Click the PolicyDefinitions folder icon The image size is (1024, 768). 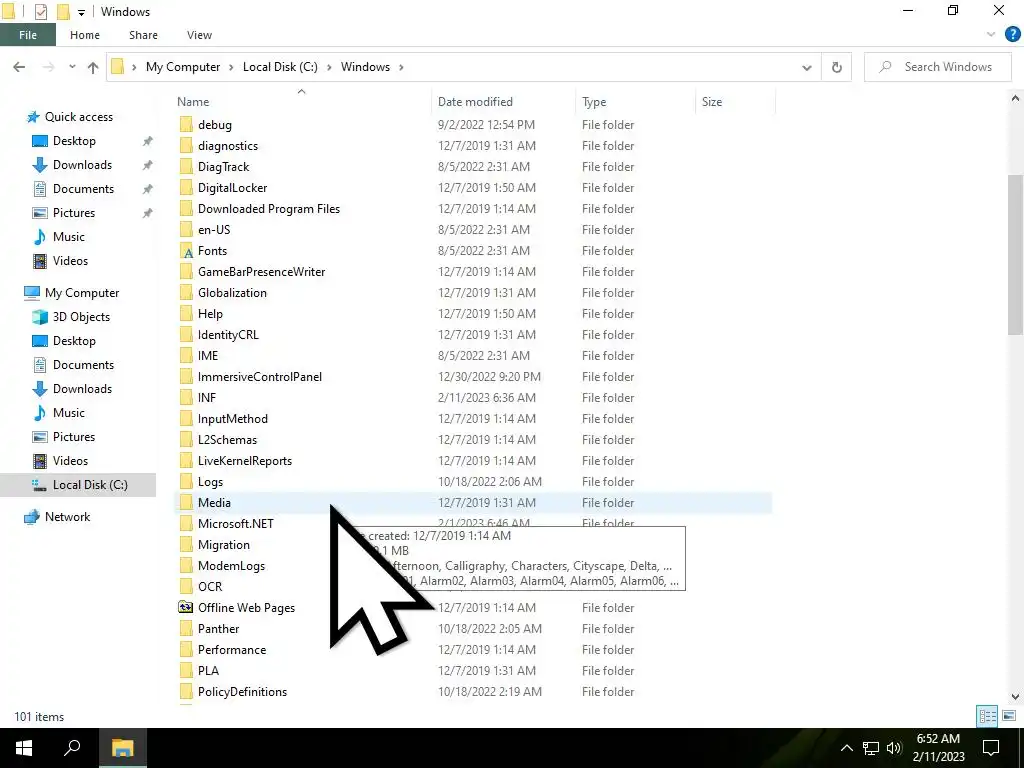tap(186, 692)
